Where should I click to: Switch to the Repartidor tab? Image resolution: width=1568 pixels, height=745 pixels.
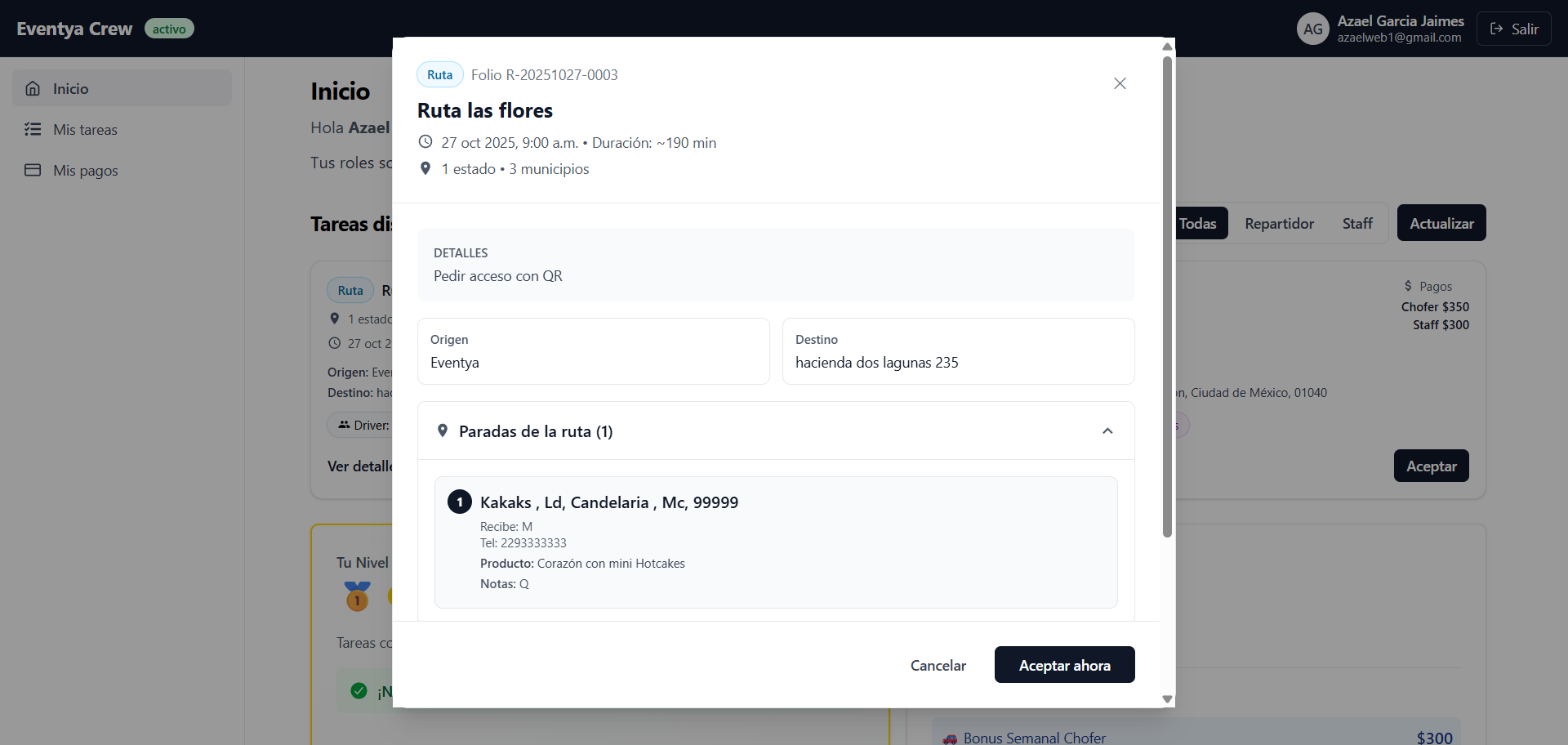(1278, 222)
